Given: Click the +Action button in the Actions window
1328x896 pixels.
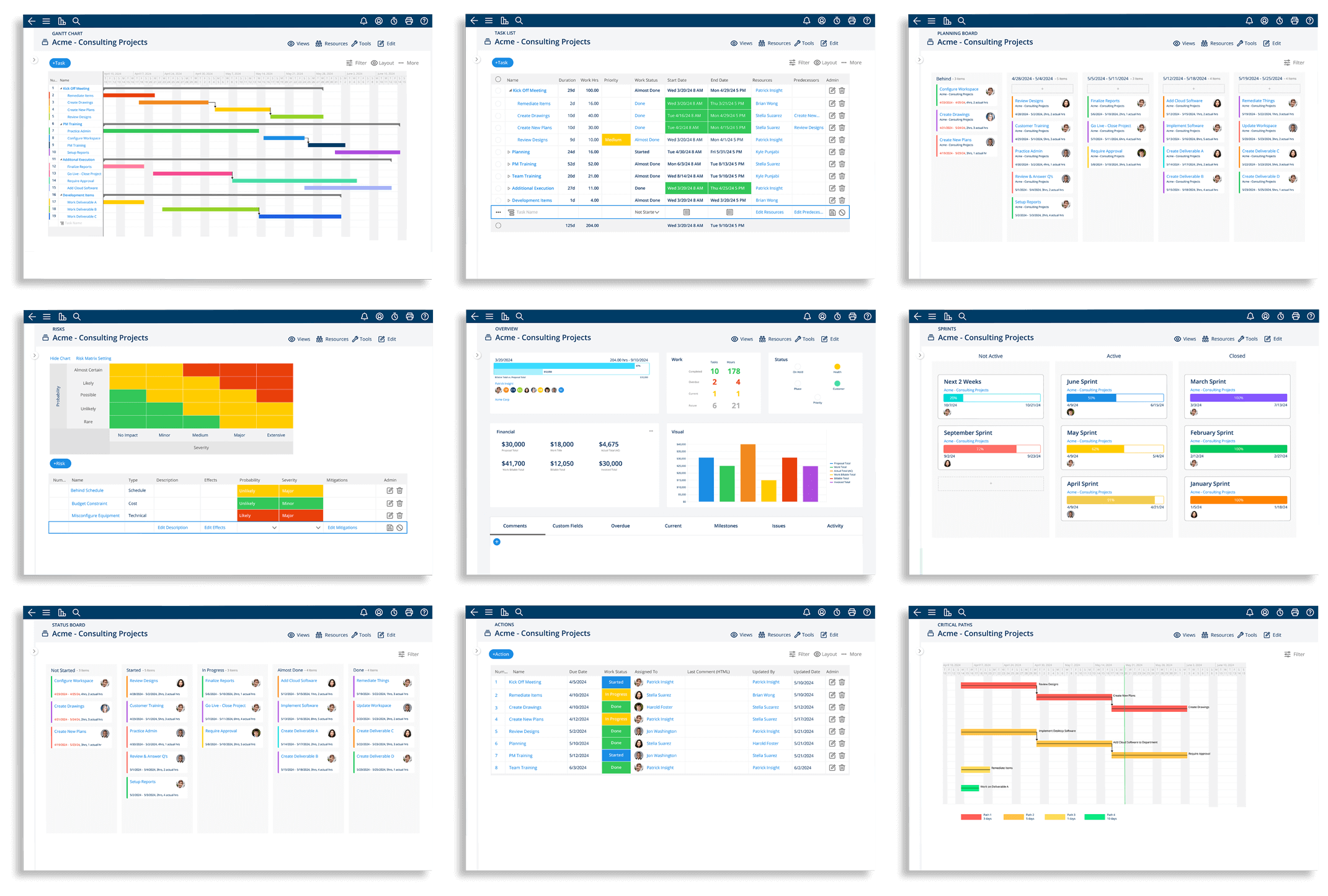Looking at the screenshot, I should pyautogui.click(x=502, y=654).
